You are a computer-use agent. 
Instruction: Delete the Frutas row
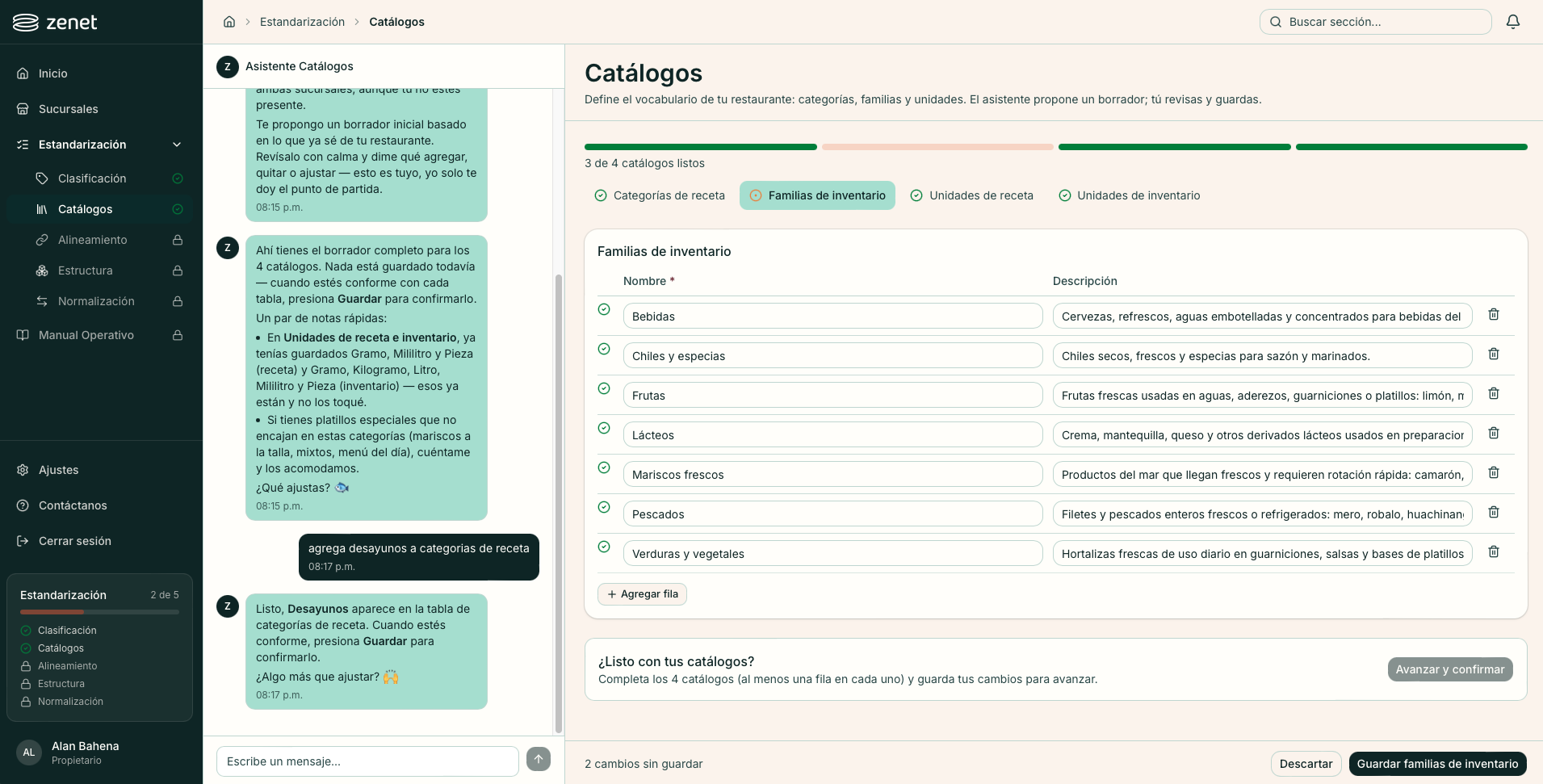(x=1494, y=394)
